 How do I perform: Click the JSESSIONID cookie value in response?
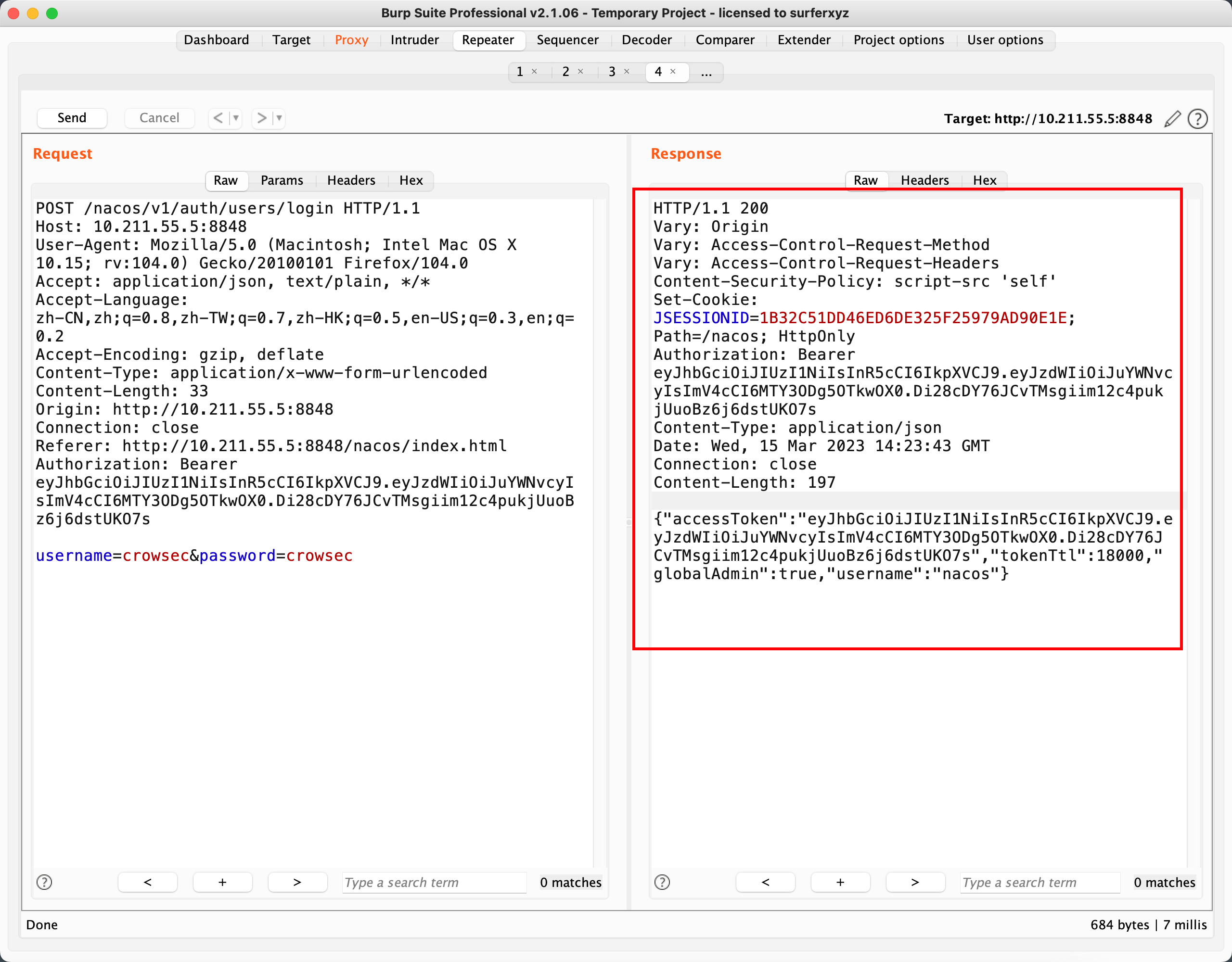point(913,318)
